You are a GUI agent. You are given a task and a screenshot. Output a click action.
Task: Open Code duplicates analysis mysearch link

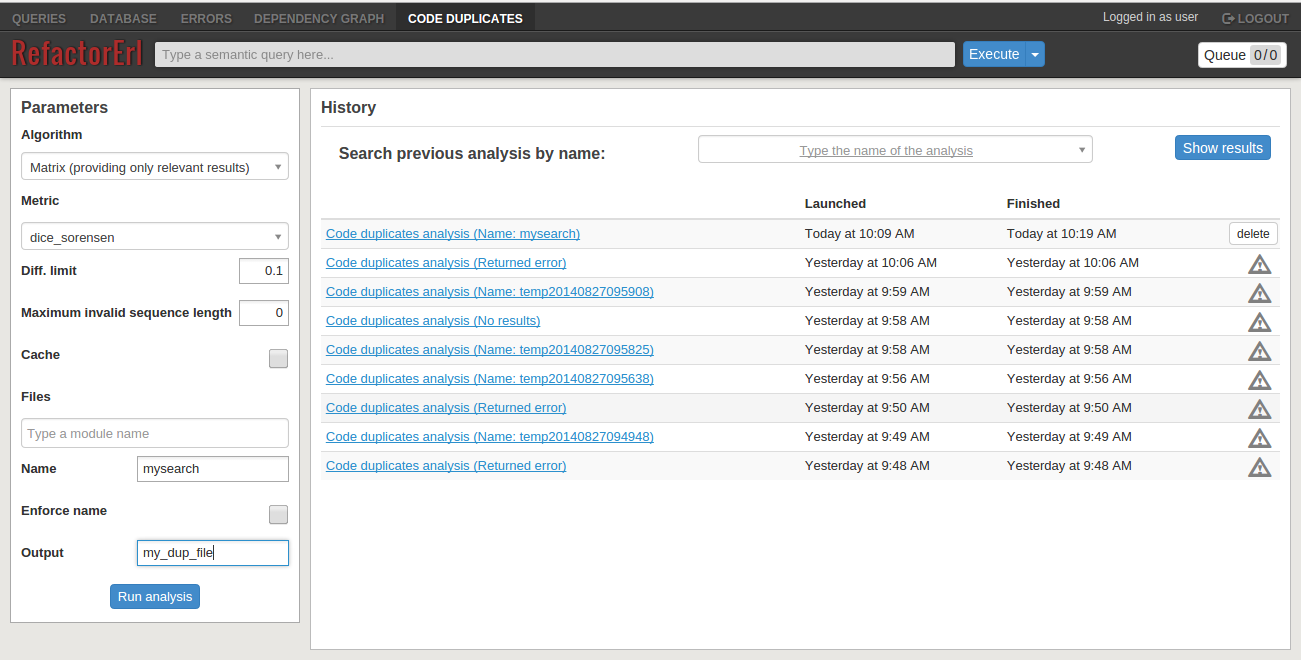pos(453,234)
